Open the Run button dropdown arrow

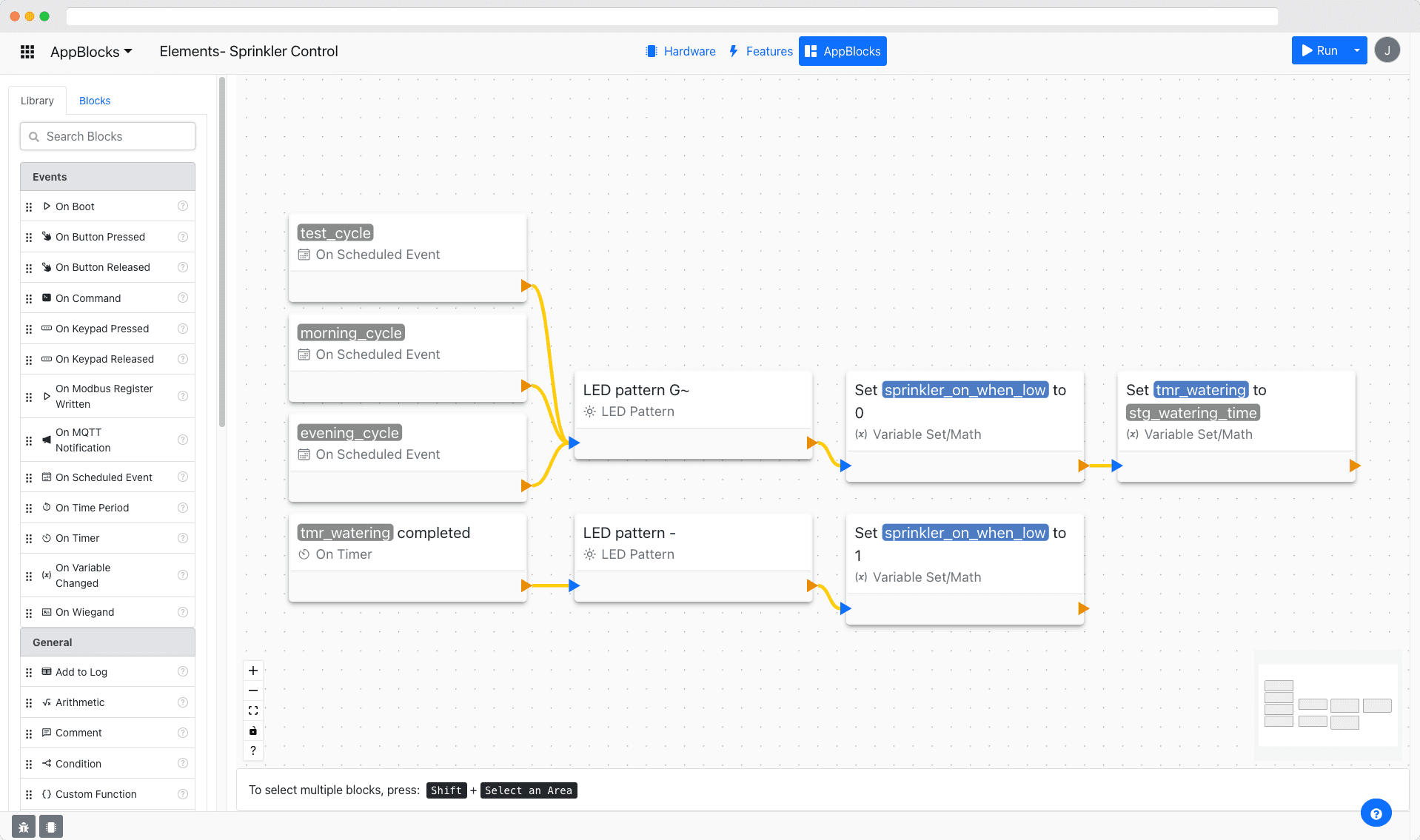(1356, 50)
